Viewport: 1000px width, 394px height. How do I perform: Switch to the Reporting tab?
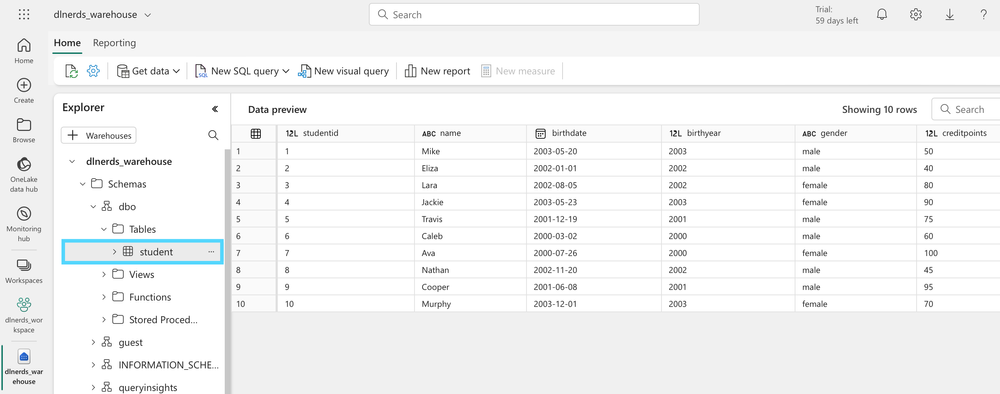114,43
